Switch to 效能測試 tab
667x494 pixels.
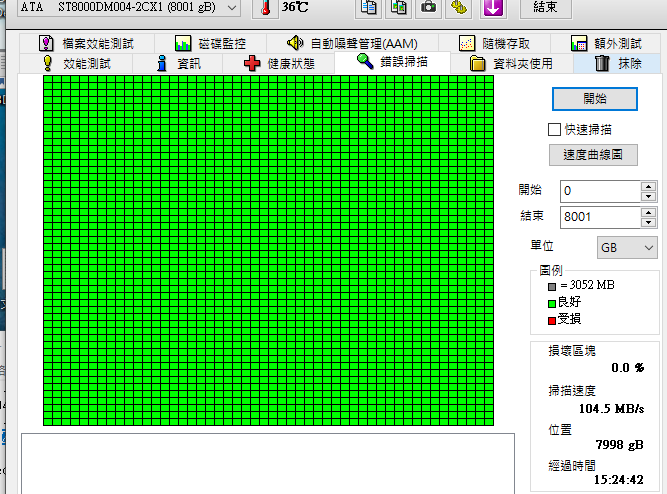point(77,63)
